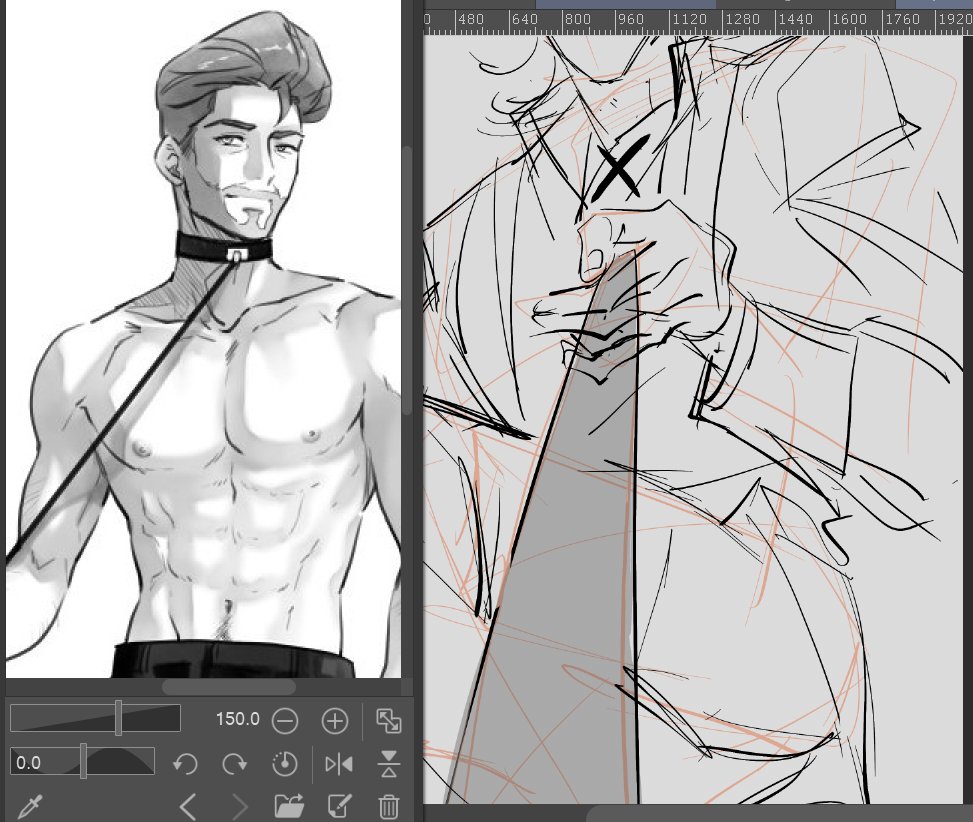Image resolution: width=973 pixels, height=822 pixels.
Task: Go to the previous Sub View image
Action: click(188, 806)
